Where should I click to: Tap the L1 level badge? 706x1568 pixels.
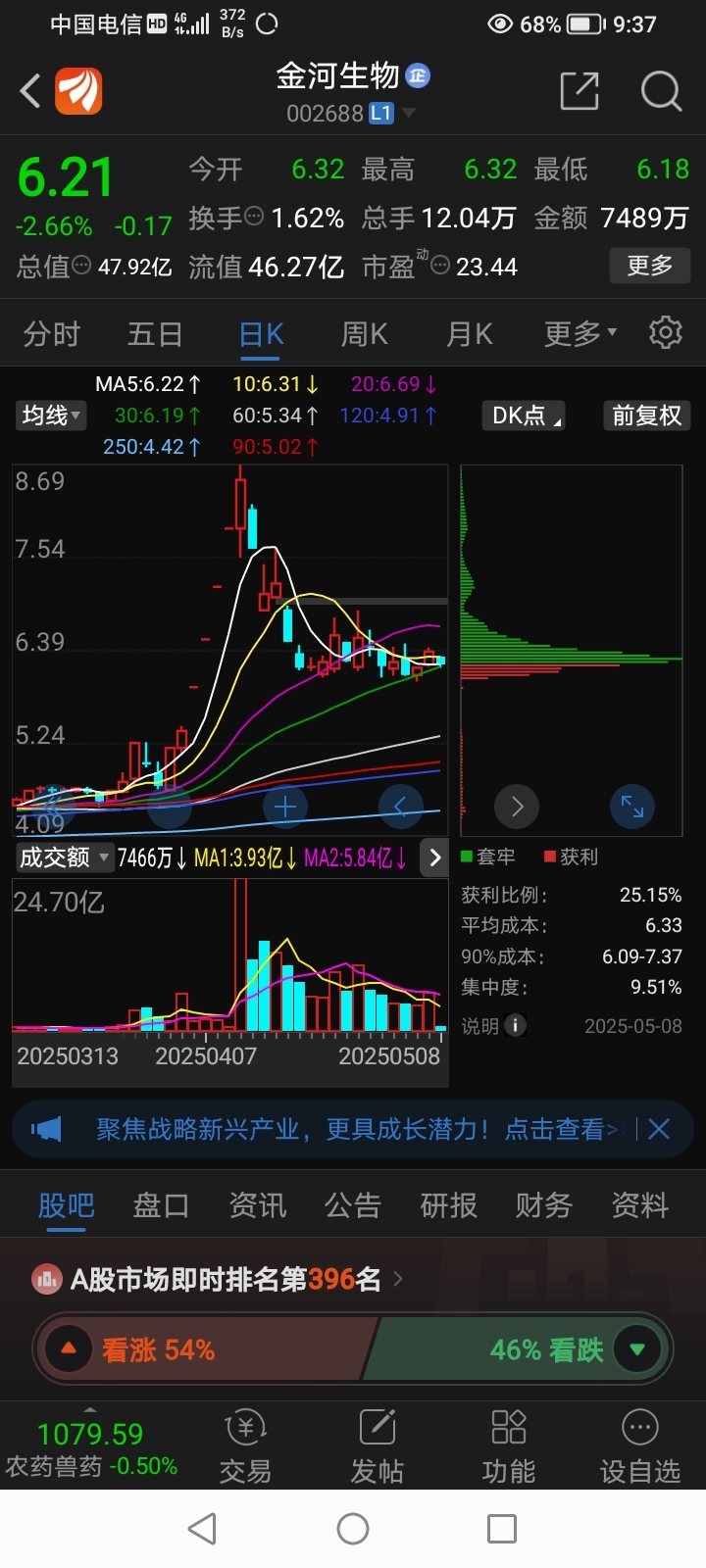381,114
